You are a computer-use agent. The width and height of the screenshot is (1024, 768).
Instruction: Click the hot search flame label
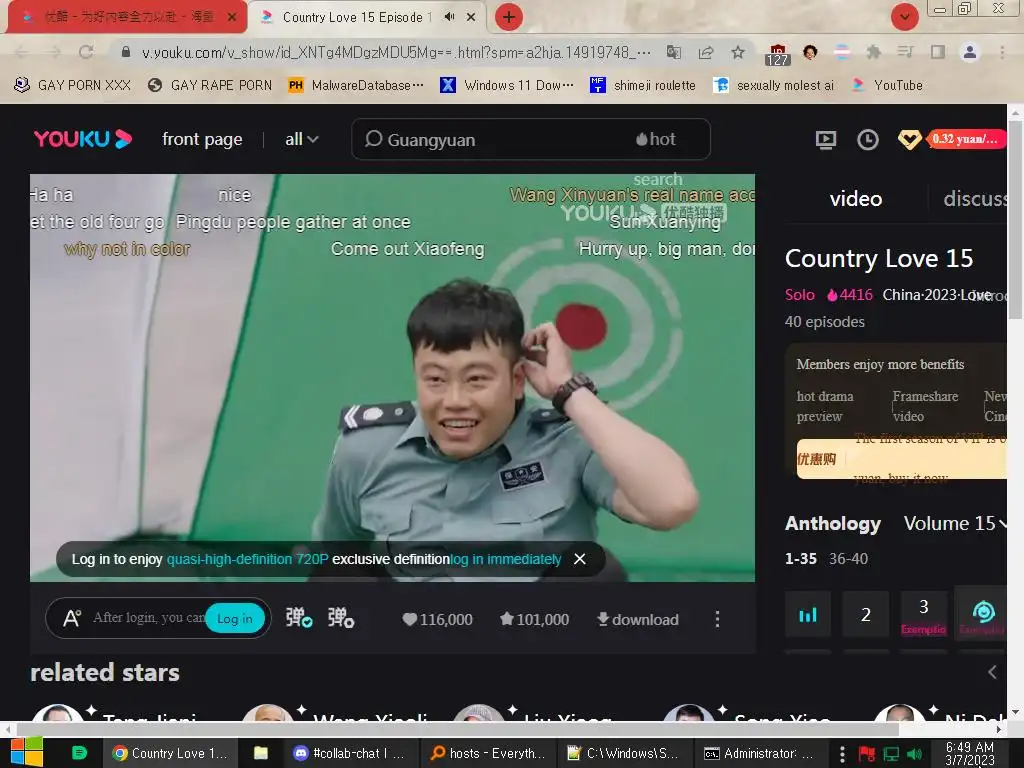click(656, 139)
